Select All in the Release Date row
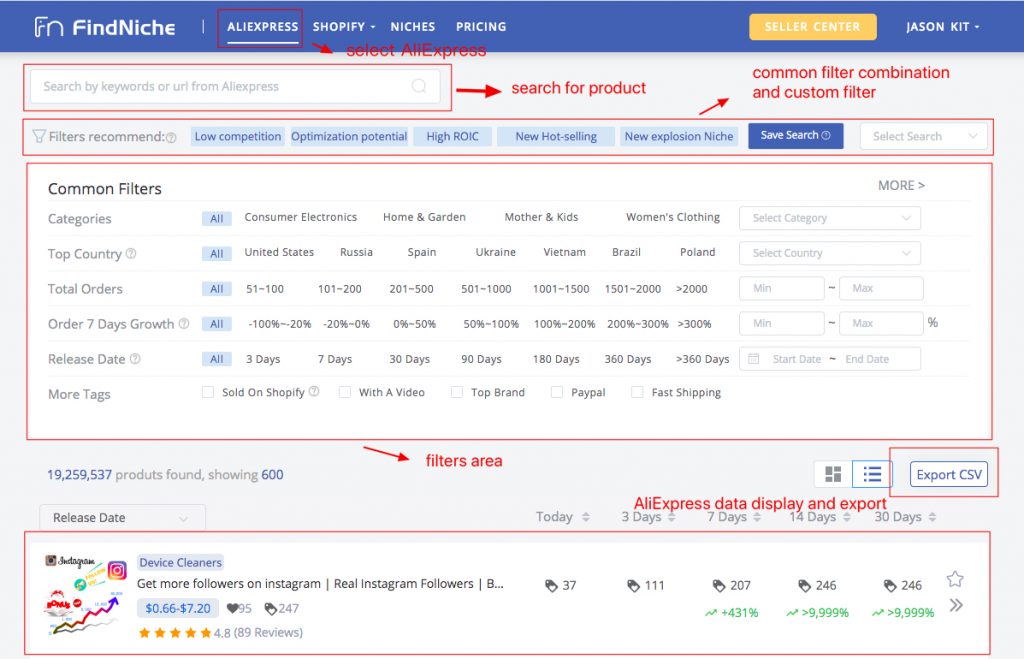The width and height of the screenshot is (1024, 659). coord(217,359)
